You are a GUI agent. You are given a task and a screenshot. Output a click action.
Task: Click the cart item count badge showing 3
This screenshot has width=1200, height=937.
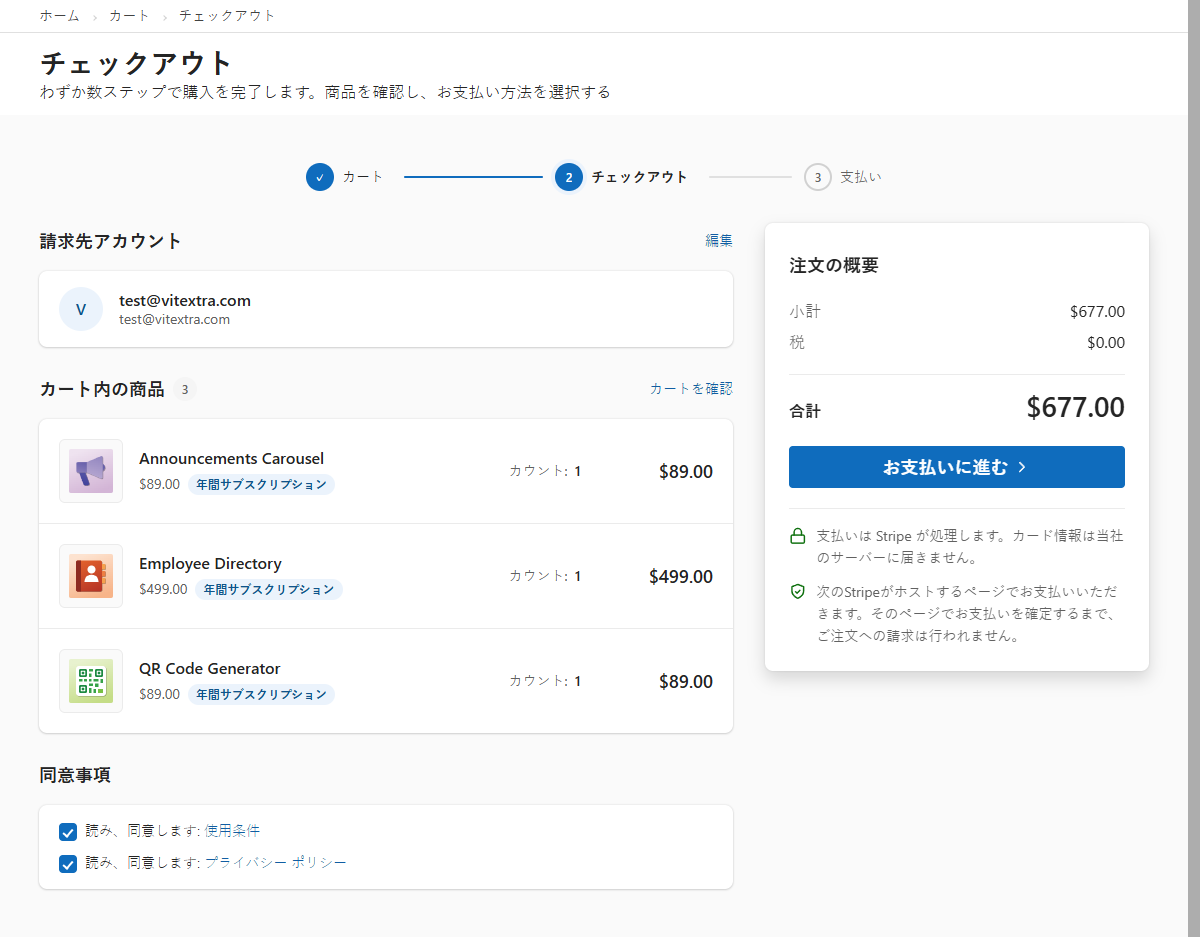185,389
